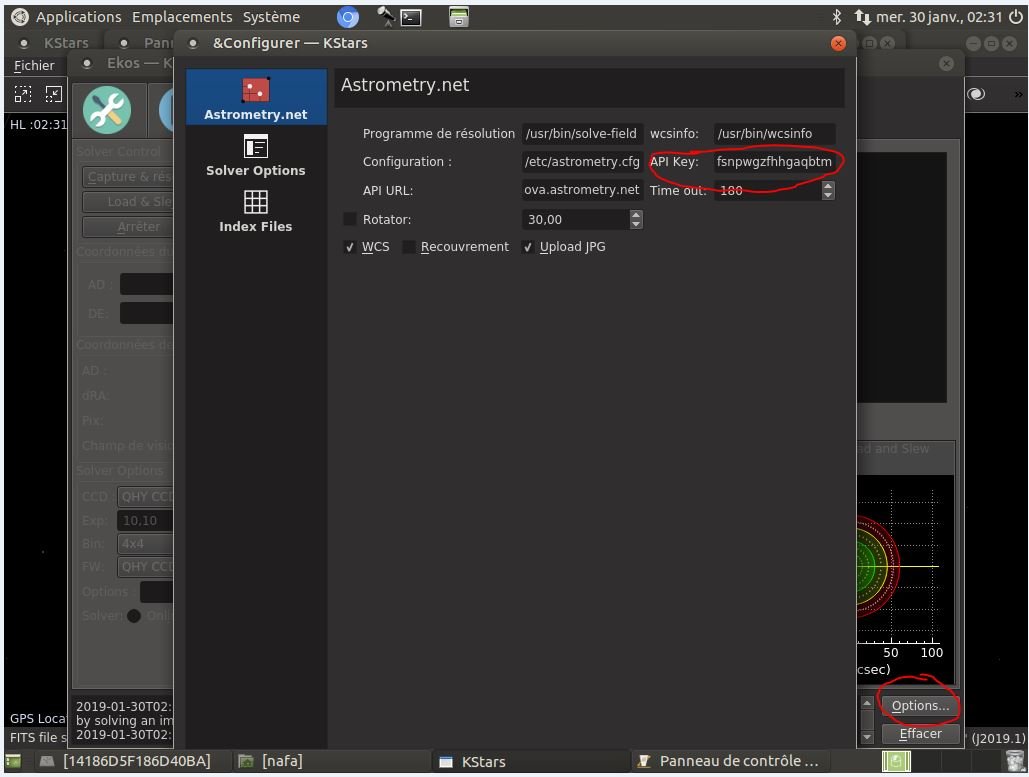Viewport: 1029px width, 777px height.
Task: Open the Système menu
Action: click(x=271, y=17)
